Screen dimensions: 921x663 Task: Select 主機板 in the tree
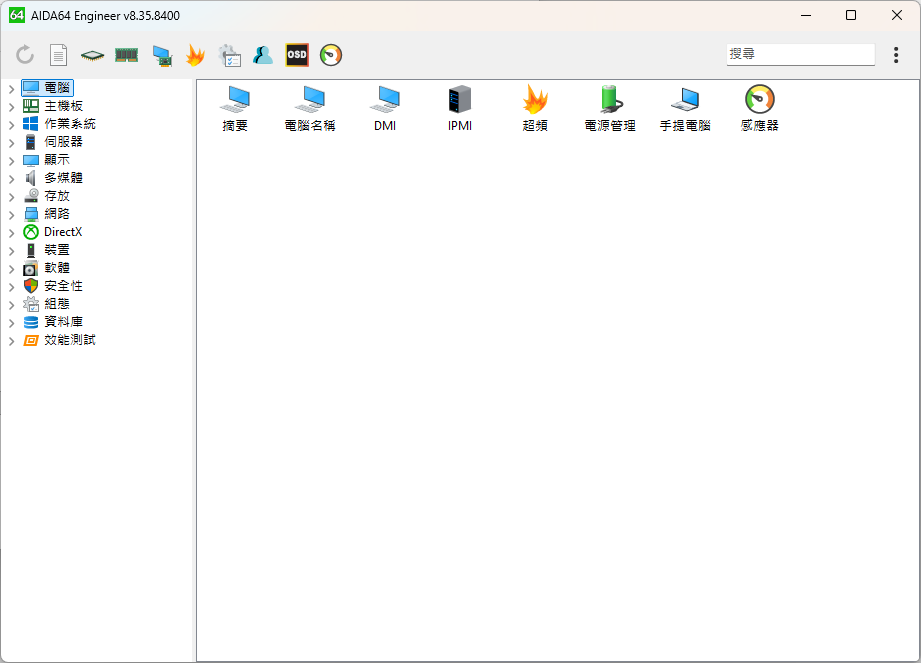[53, 106]
